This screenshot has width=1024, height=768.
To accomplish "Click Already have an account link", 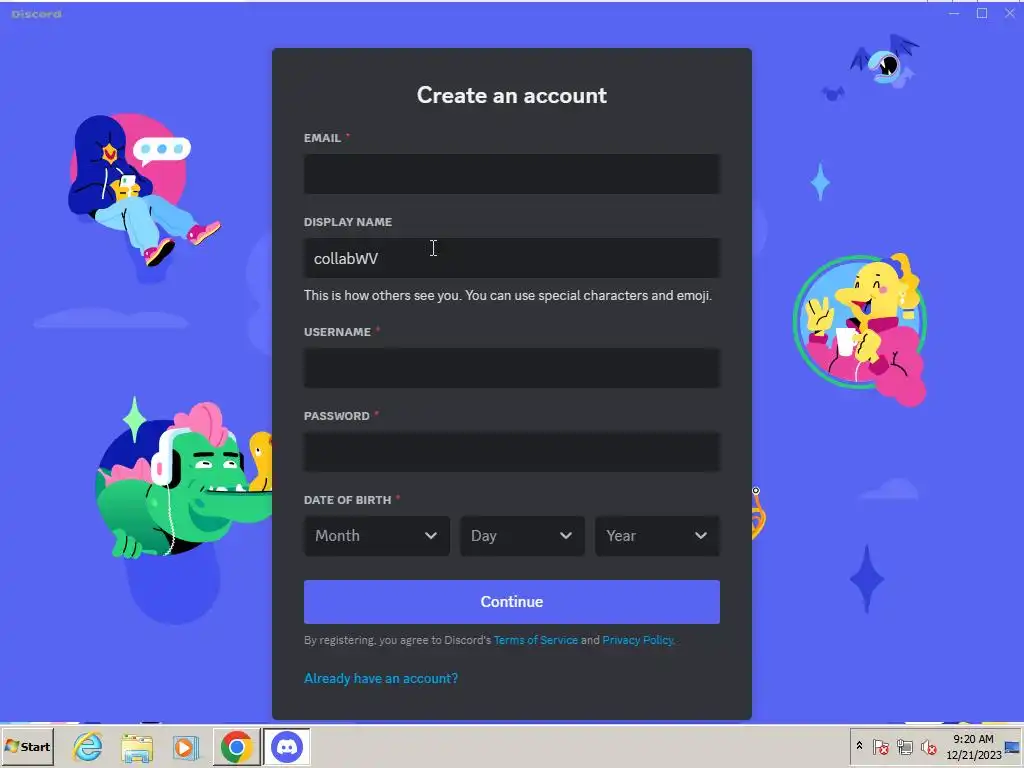I will point(381,678).
